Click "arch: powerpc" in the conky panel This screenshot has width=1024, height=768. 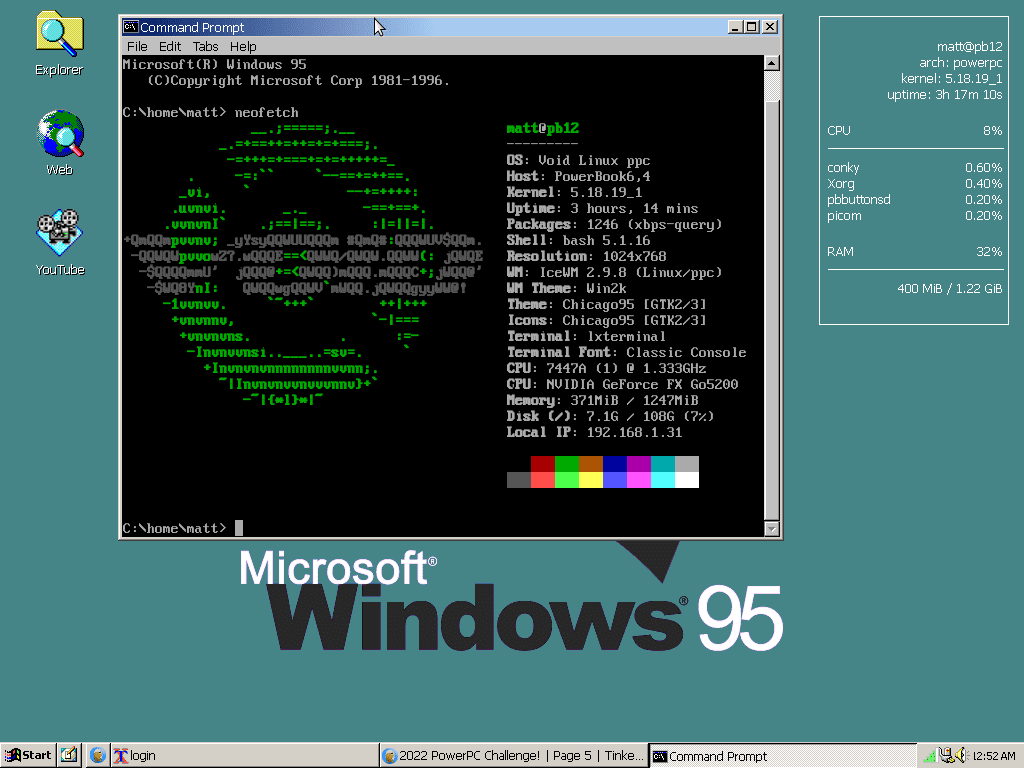(961, 63)
